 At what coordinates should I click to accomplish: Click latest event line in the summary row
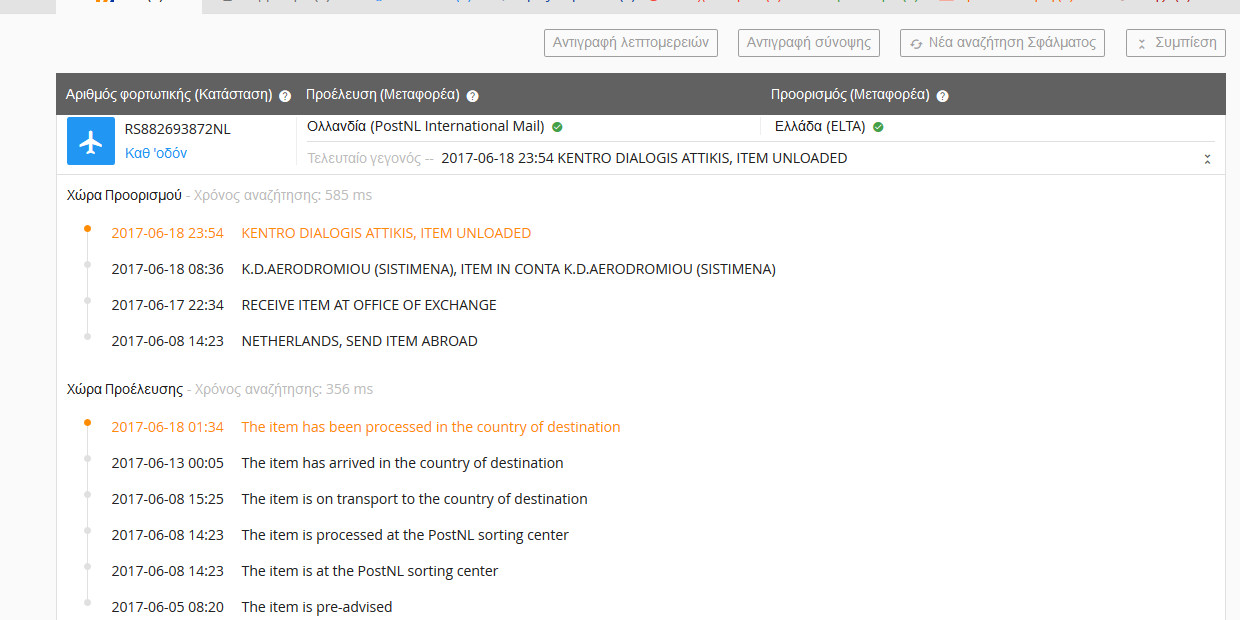click(x=644, y=158)
